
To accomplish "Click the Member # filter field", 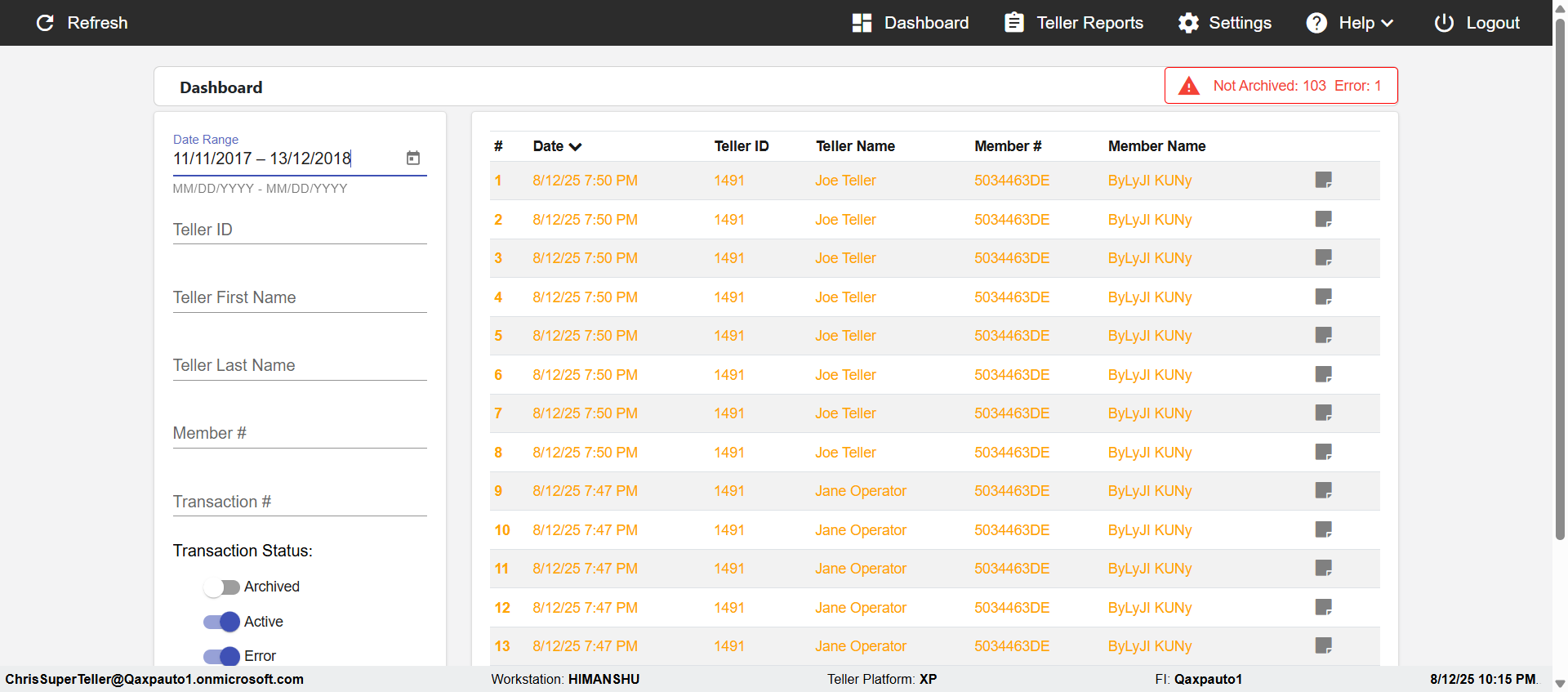I will 300,433.
